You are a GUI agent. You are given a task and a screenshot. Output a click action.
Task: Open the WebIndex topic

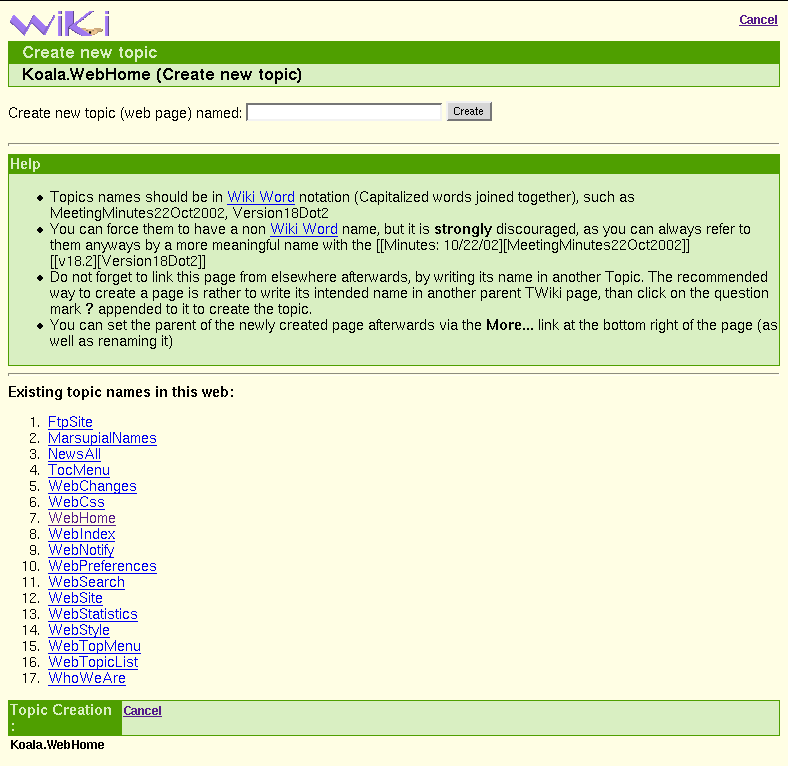point(82,534)
